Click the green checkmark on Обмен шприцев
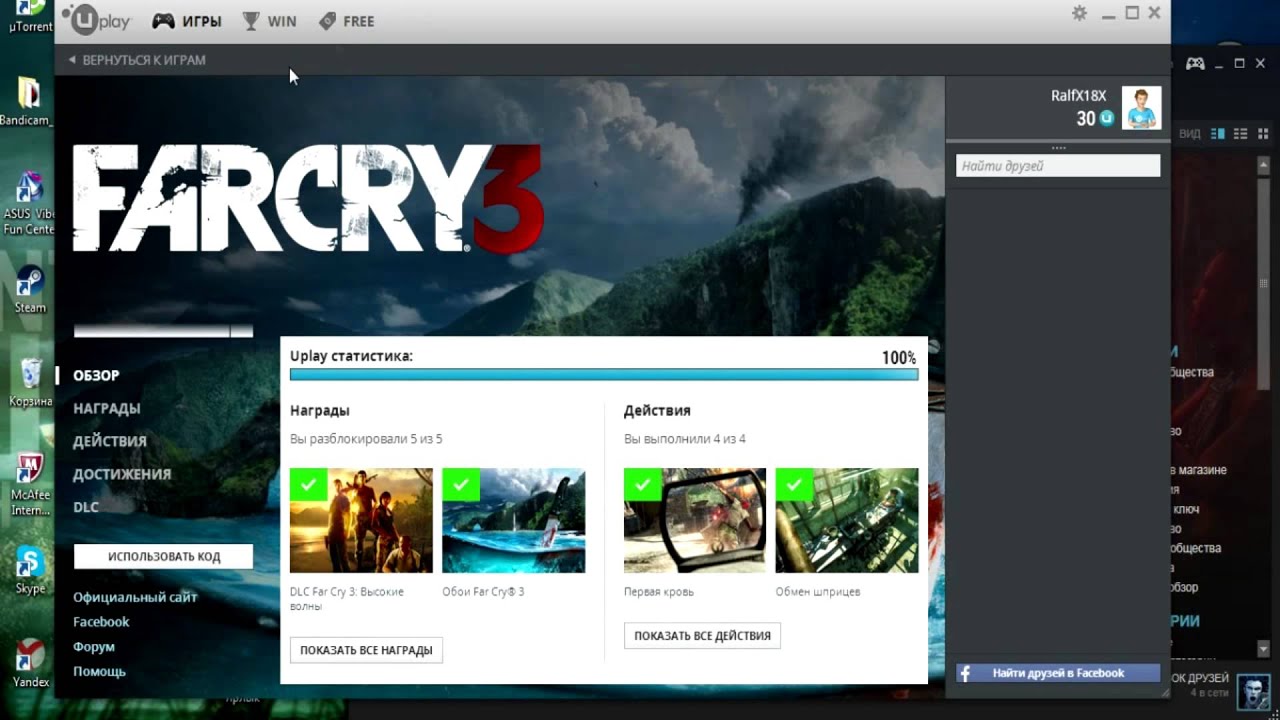This screenshot has height=720, width=1280. [x=793, y=484]
